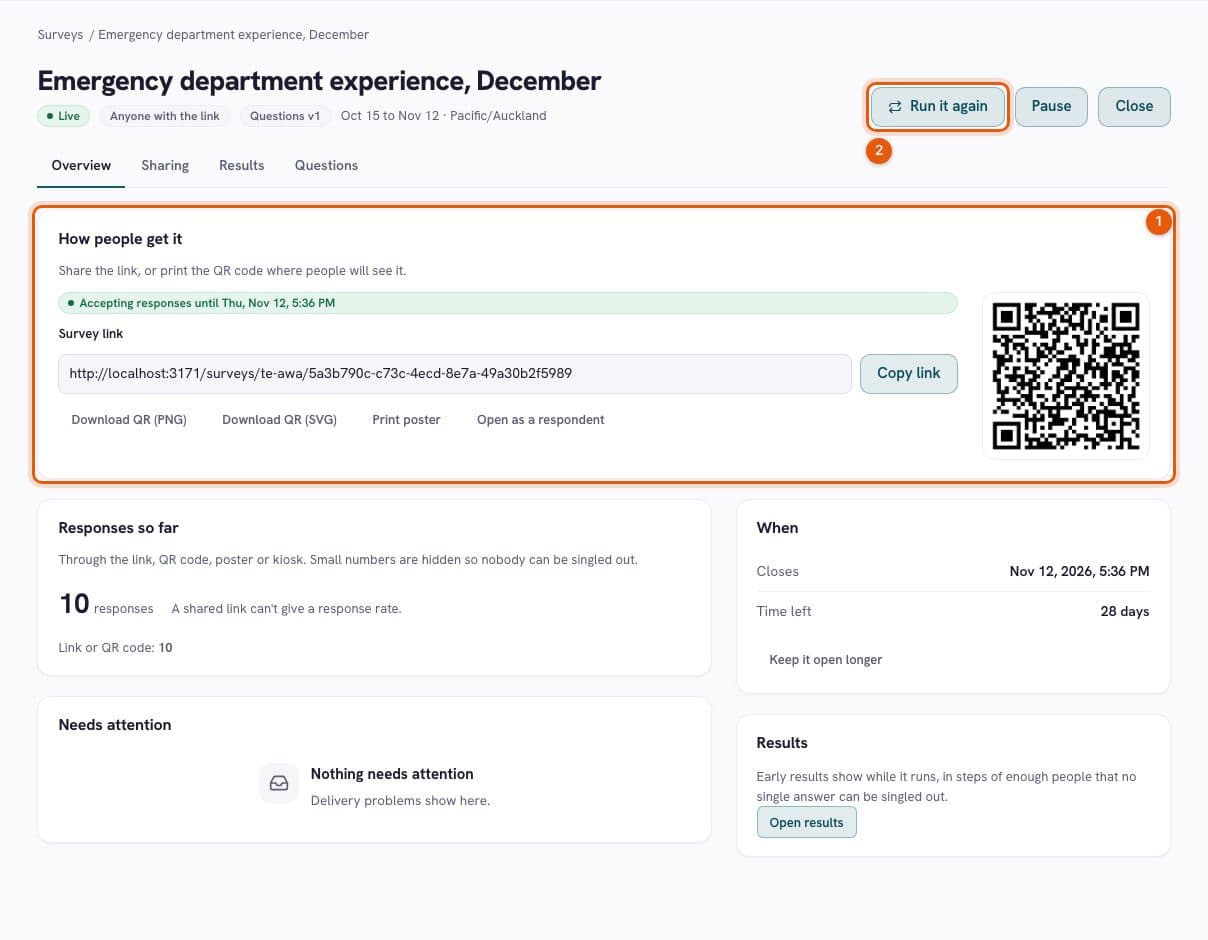This screenshot has width=1208, height=940.
Task: Click the Nov 12, 2026, 5:36 PM closing date
Action: pyautogui.click(x=1079, y=572)
